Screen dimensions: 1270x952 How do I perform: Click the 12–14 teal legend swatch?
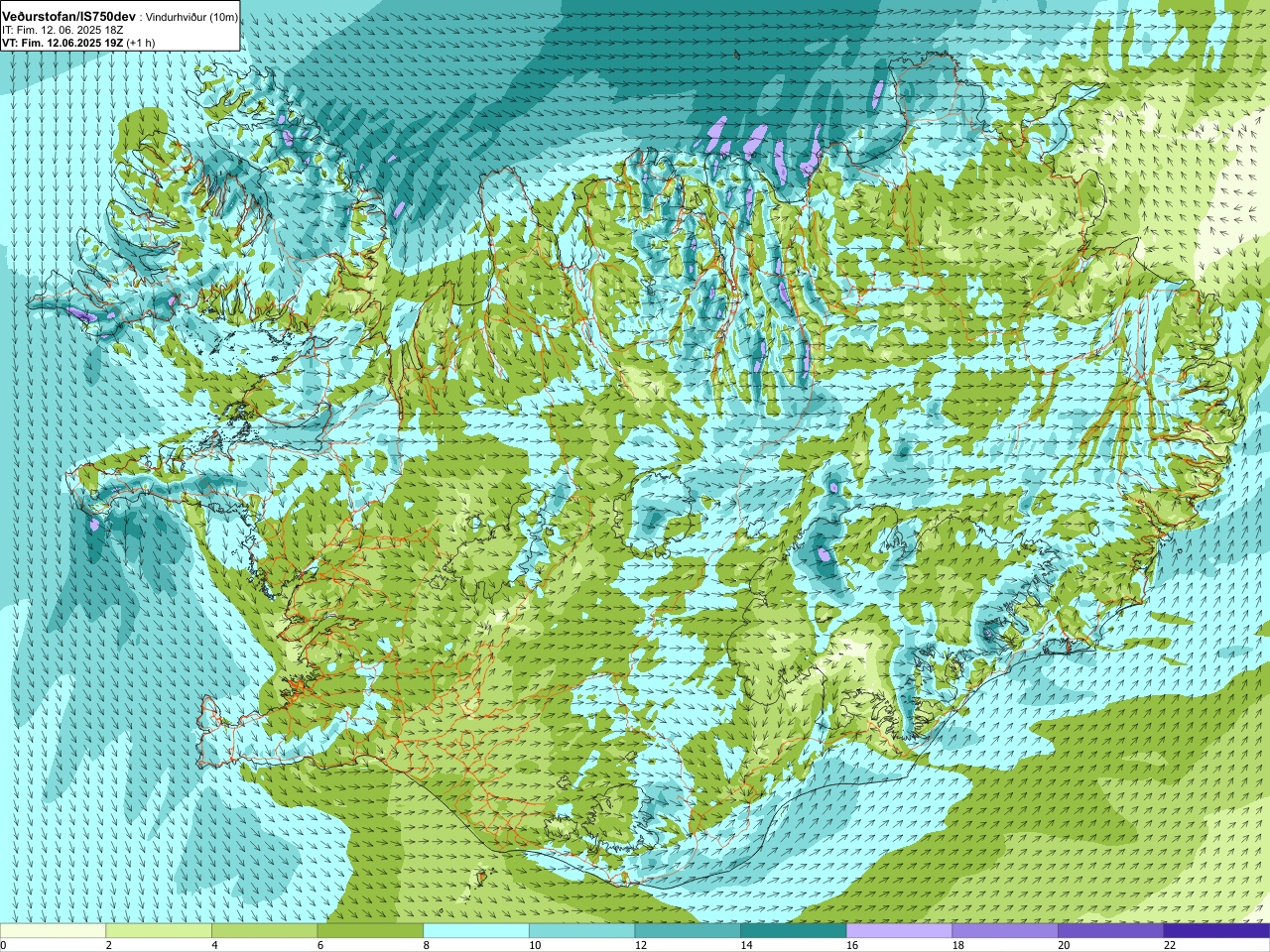pyautogui.click(x=688, y=931)
